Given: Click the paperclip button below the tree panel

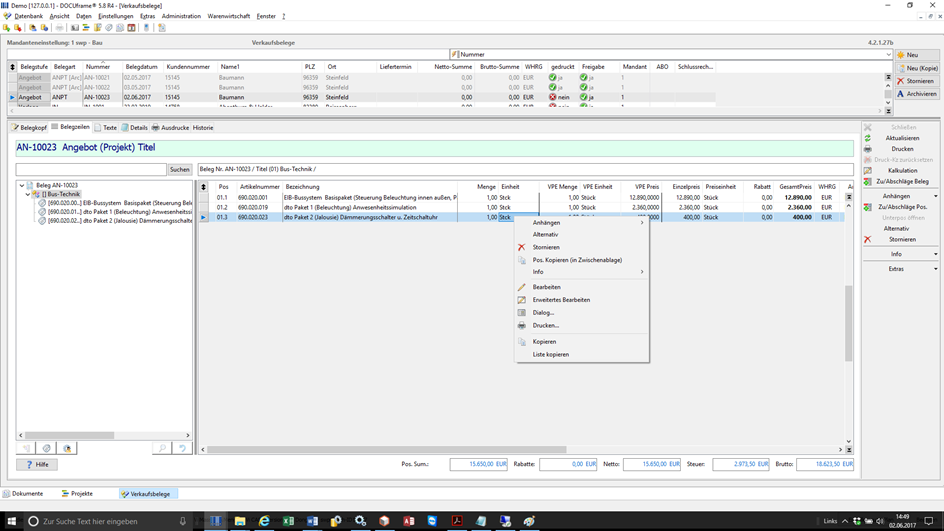Looking at the screenshot, I should pyautogui.click(x=47, y=449).
